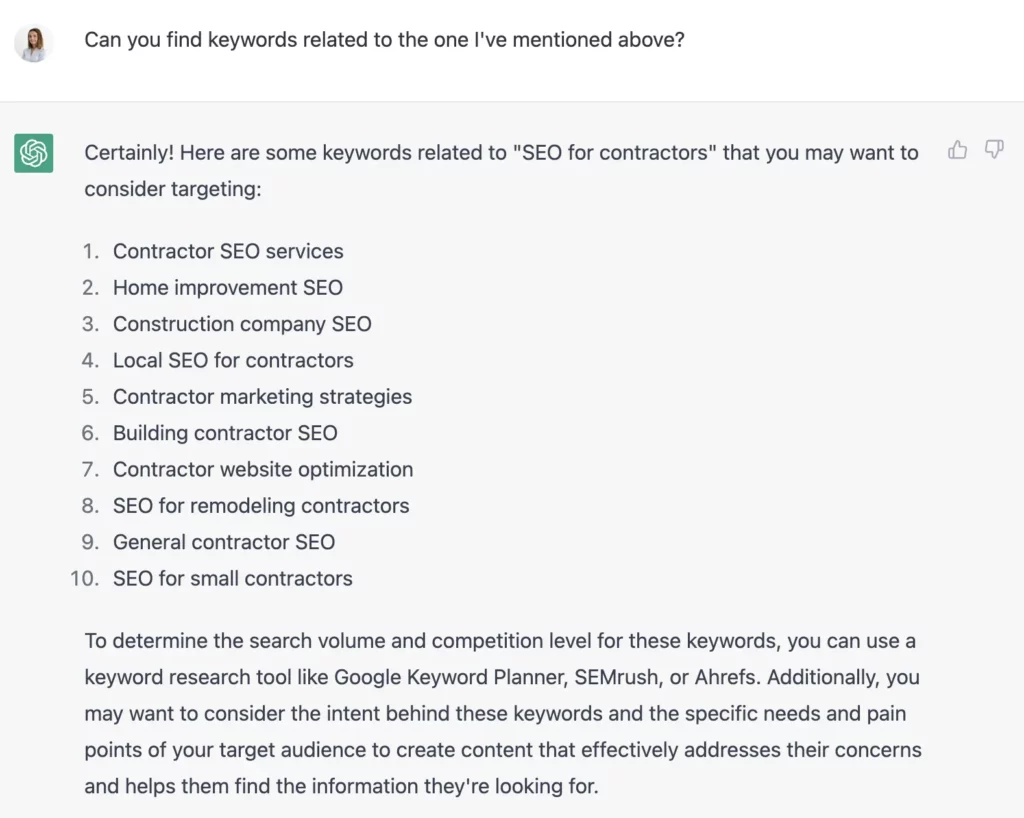Select the "Home improvement SEO" list item
Screen dimensions: 1024x818
[x=228, y=287]
